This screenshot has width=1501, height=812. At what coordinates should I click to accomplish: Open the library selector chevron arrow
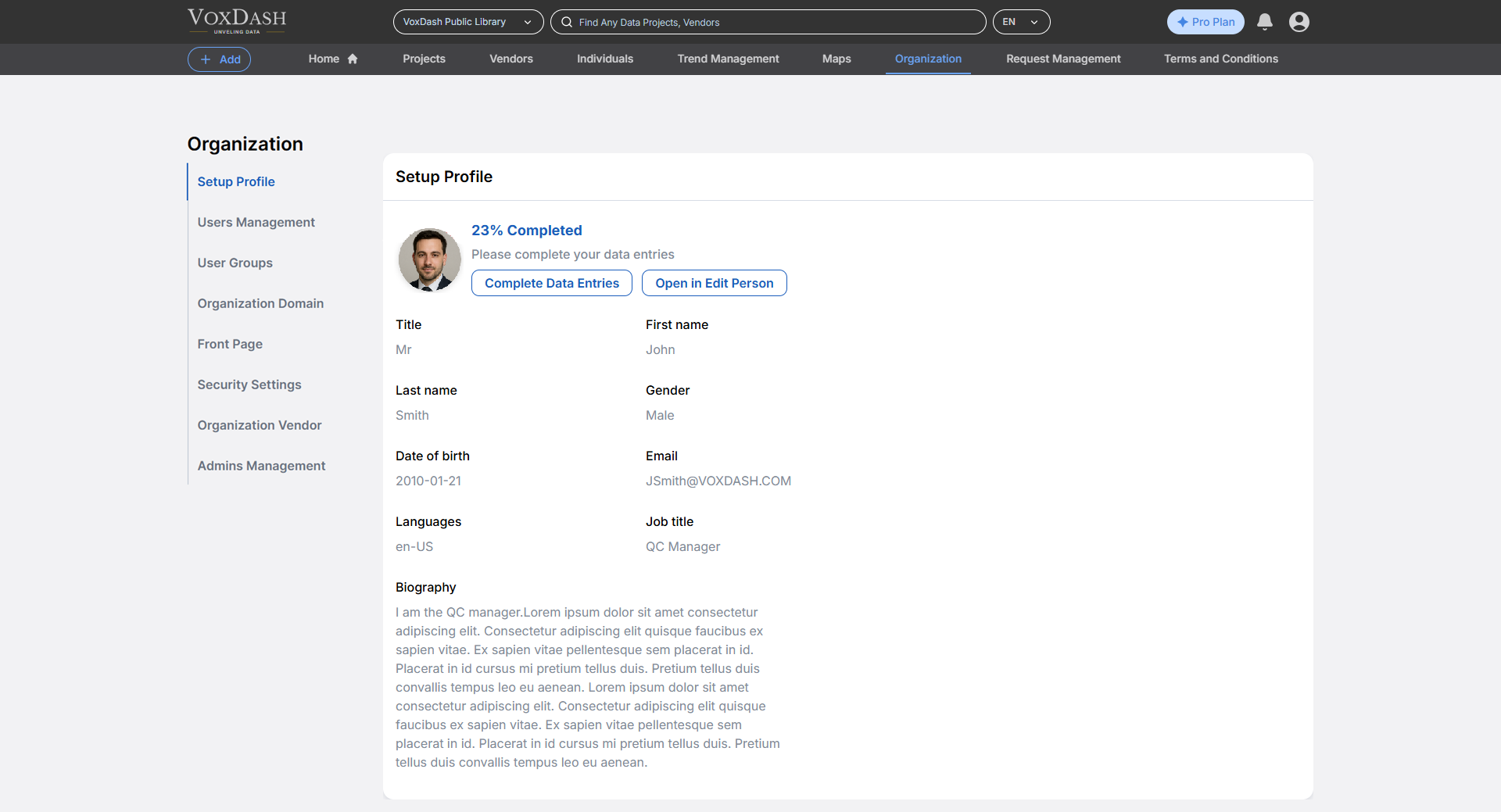point(527,22)
